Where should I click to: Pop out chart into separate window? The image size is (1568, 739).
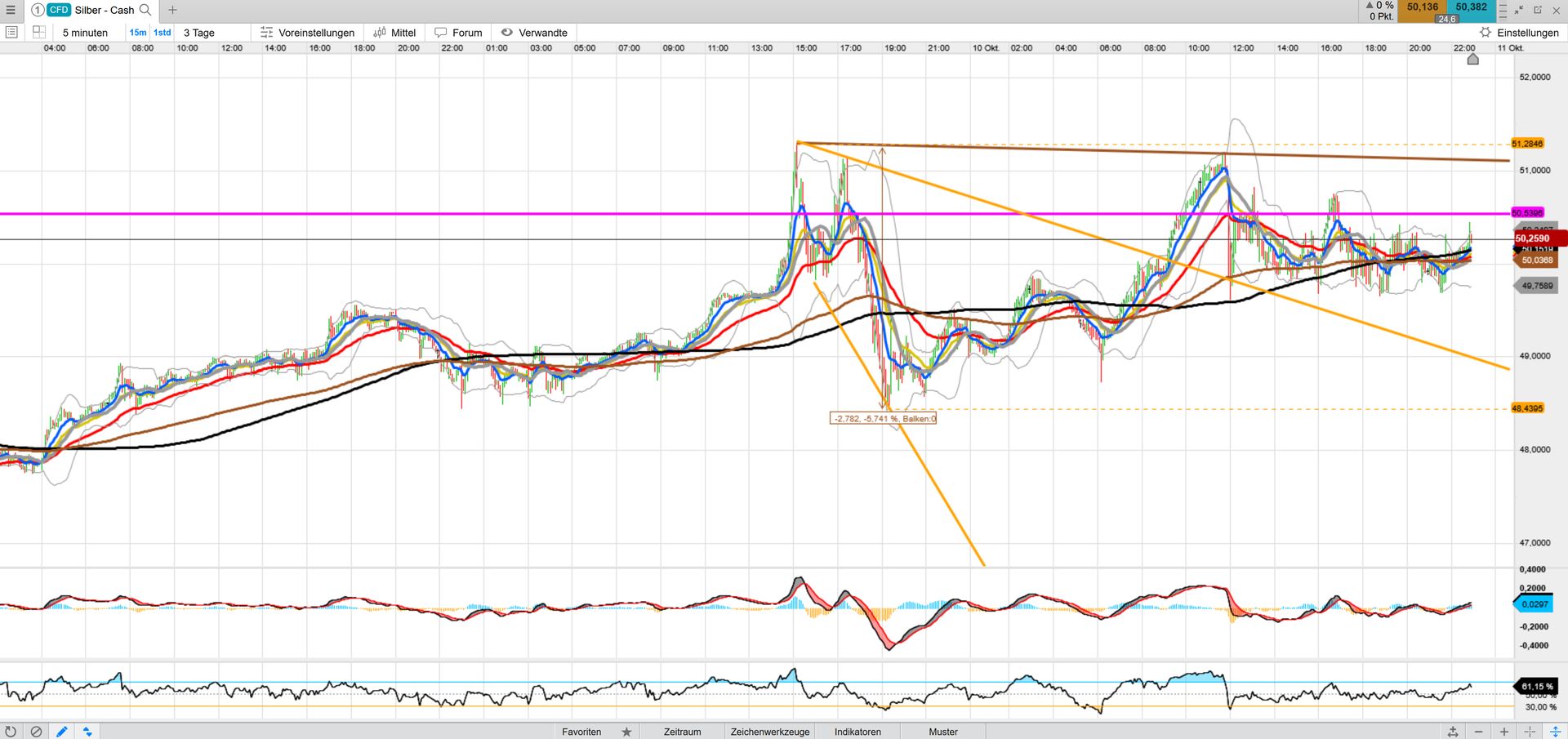(x=1538, y=10)
